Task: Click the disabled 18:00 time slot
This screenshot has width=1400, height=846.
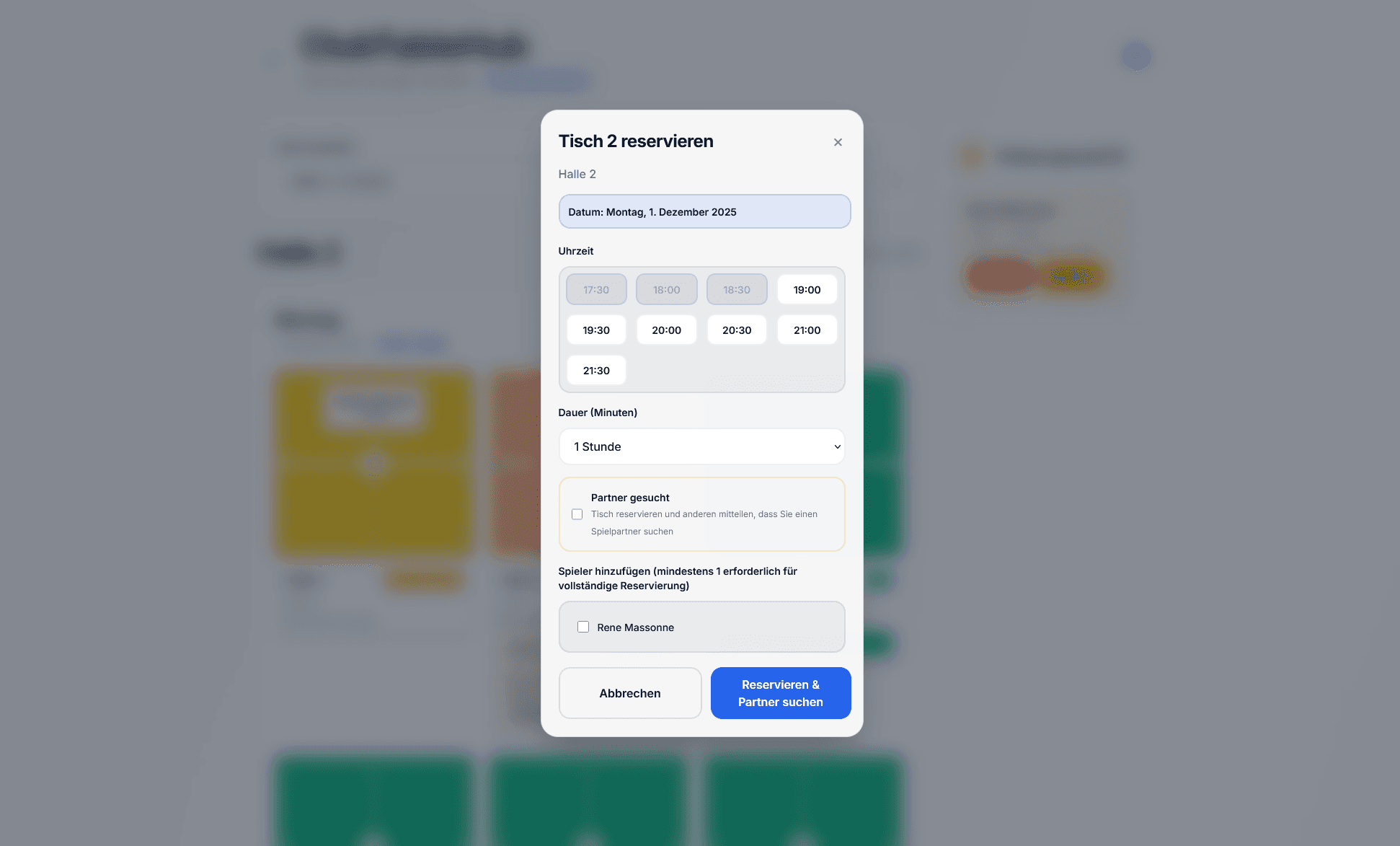Action: [x=666, y=289]
